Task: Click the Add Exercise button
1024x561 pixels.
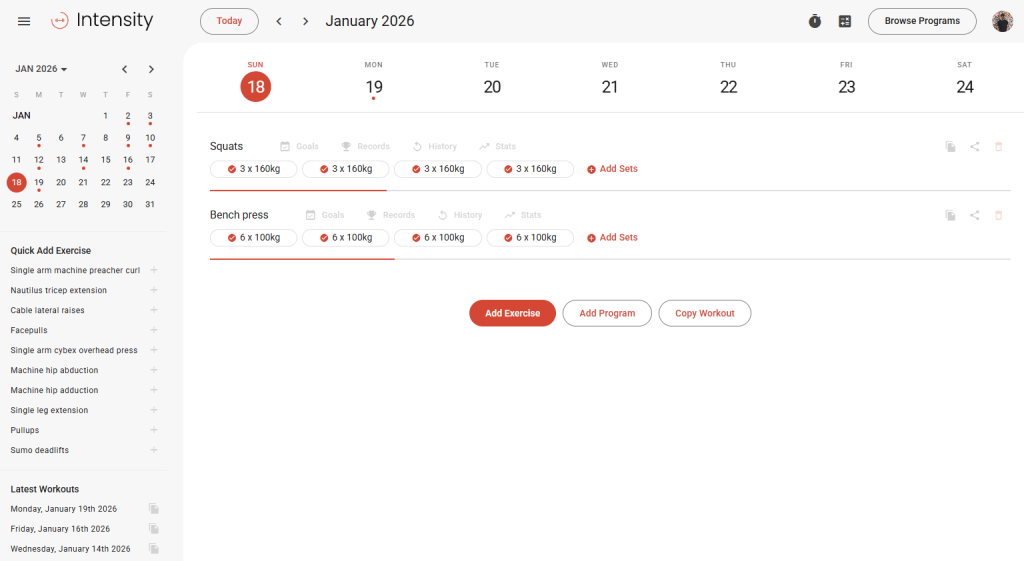Action: (512, 313)
